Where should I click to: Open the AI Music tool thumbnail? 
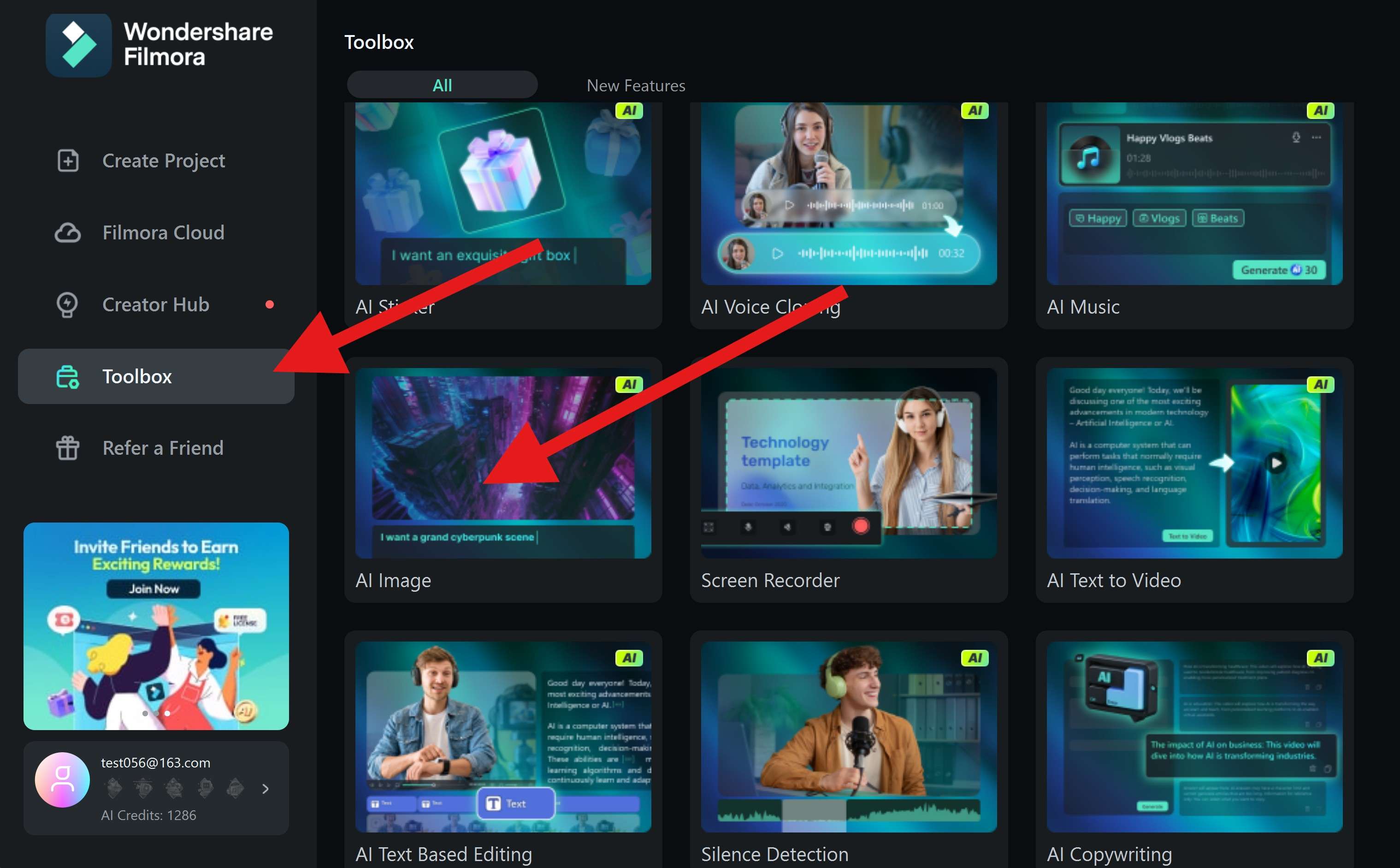(x=1194, y=193)
